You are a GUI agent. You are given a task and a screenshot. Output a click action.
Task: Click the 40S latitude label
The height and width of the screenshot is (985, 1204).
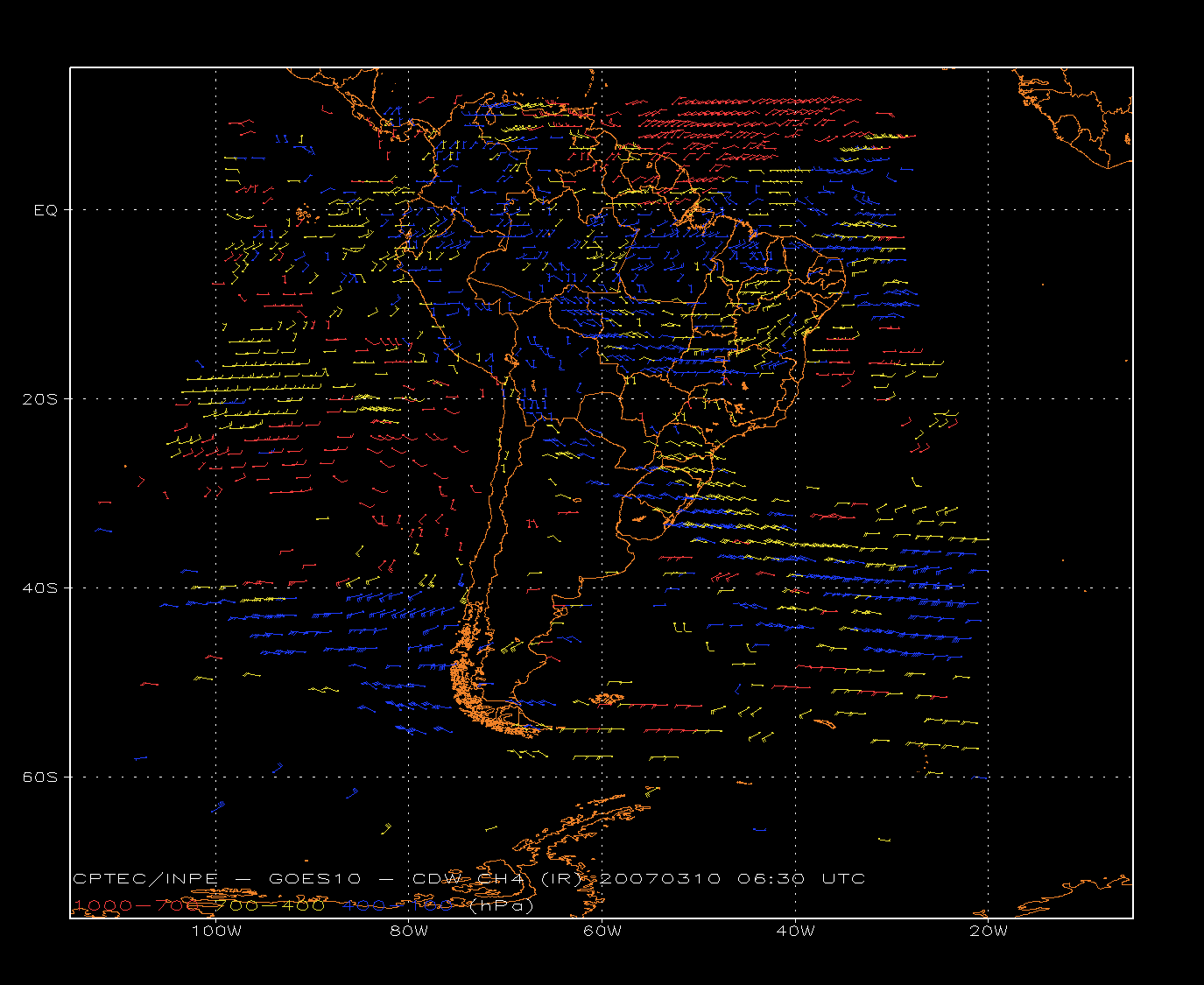tap(39, 588)
